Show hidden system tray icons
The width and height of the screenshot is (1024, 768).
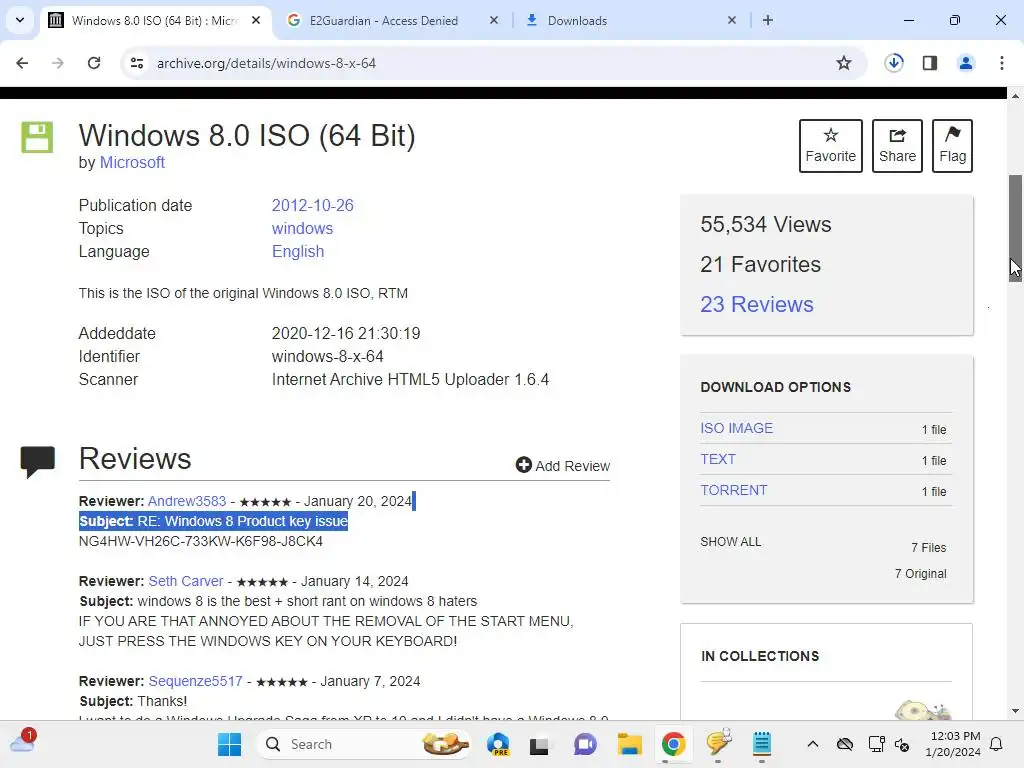click(x=812, y=744)
